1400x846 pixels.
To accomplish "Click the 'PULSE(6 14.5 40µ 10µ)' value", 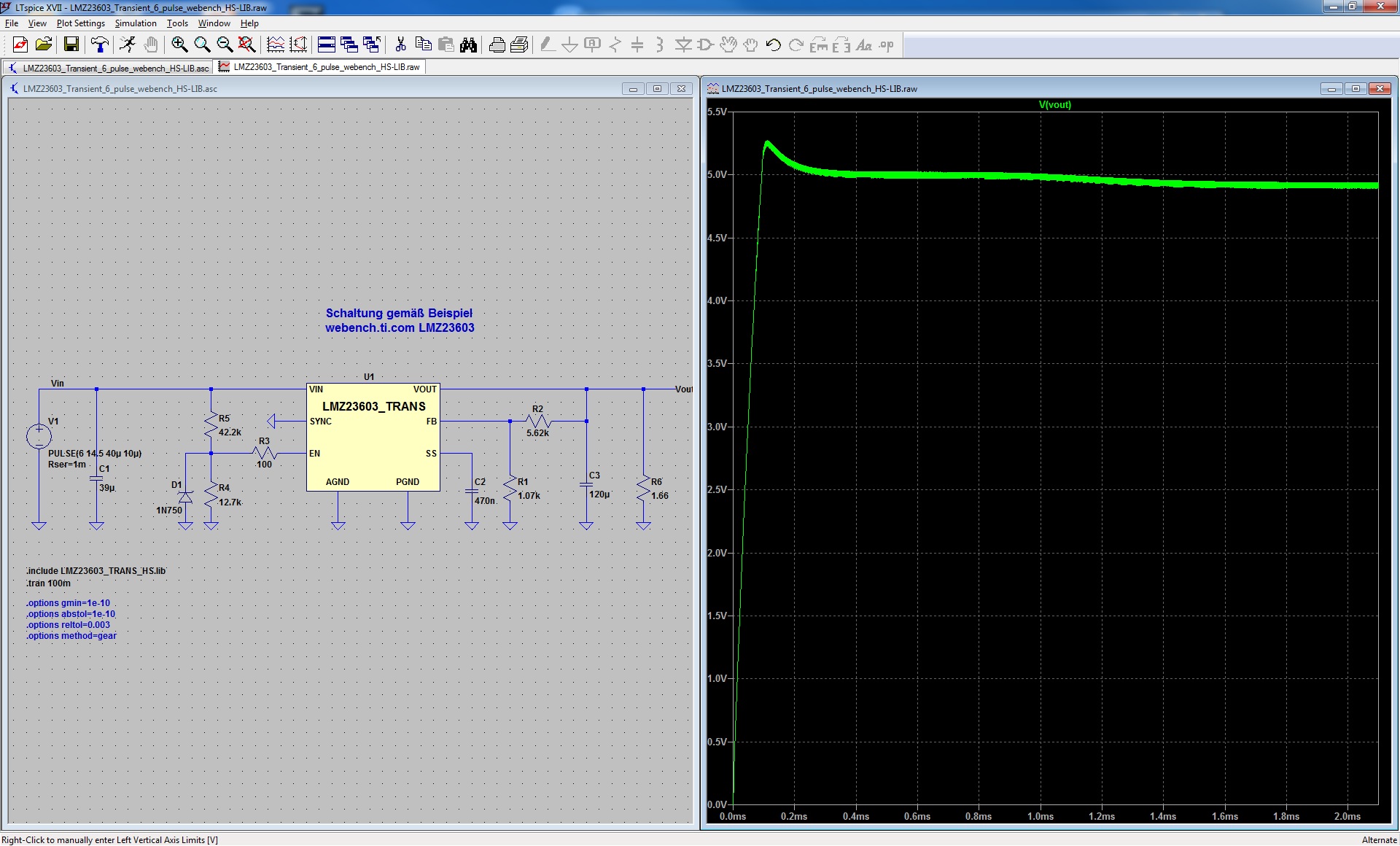I will [95, 454].
